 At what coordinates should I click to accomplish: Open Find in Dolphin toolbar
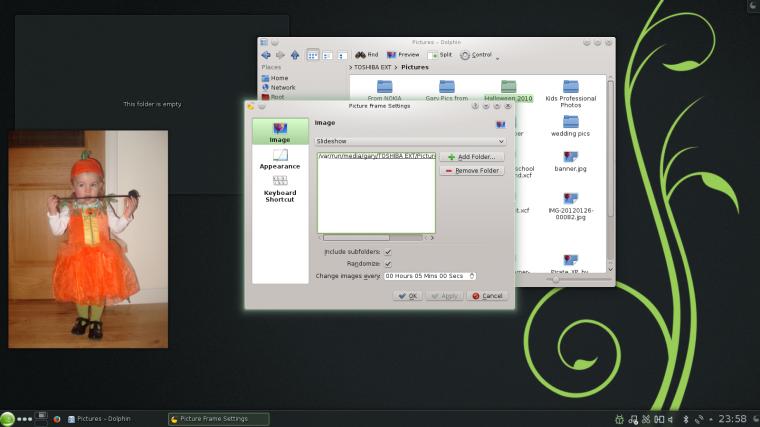(x=366, y=55)
